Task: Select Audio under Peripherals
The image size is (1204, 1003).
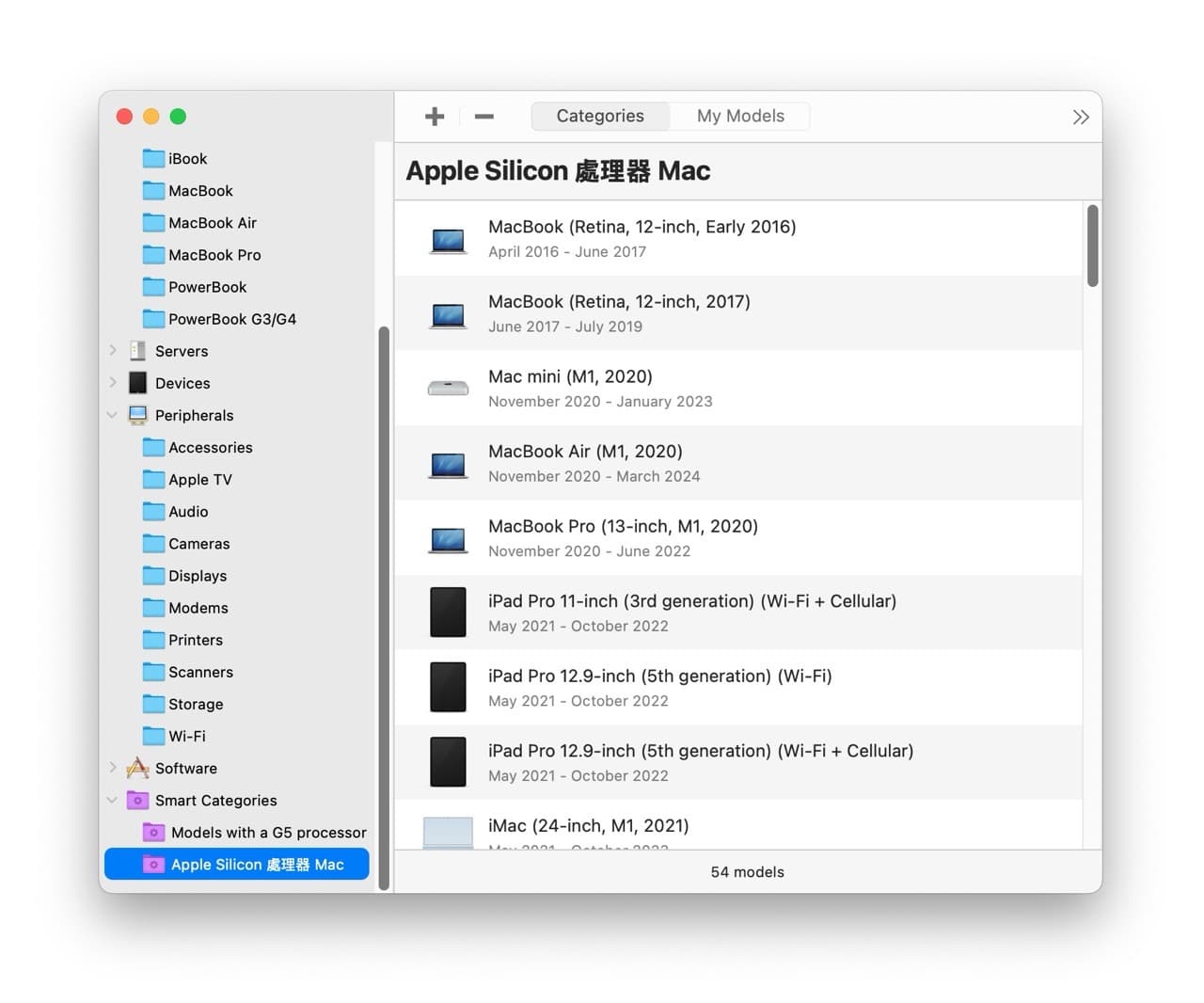Action: pos(188,511)
